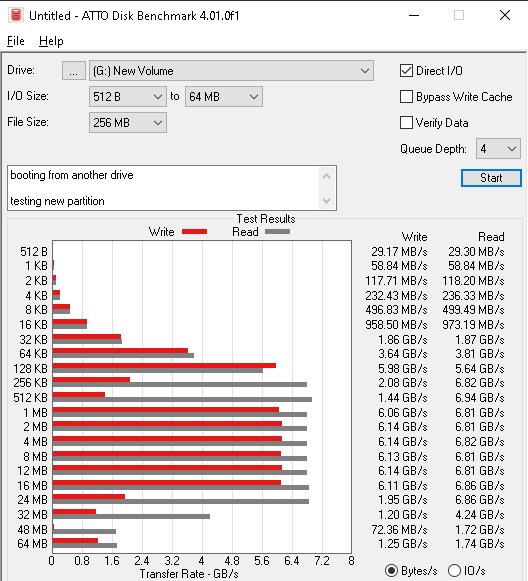The width and height of the screenshot is (528, 581).
Task: Open the Help menu
Action: pyautogui.click(x=51, y=41)
